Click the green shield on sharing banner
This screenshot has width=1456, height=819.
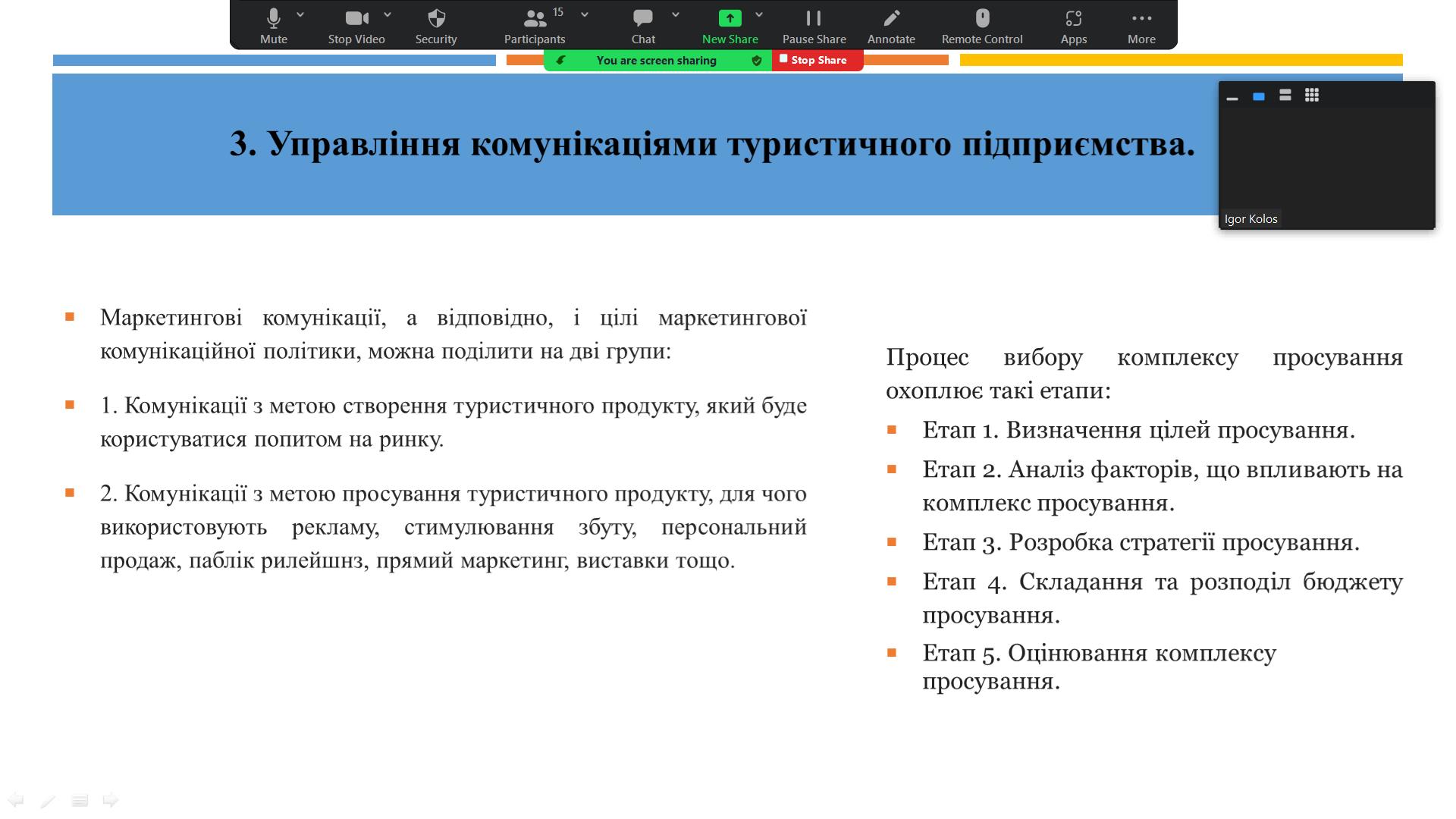click(x=756, y=61)
